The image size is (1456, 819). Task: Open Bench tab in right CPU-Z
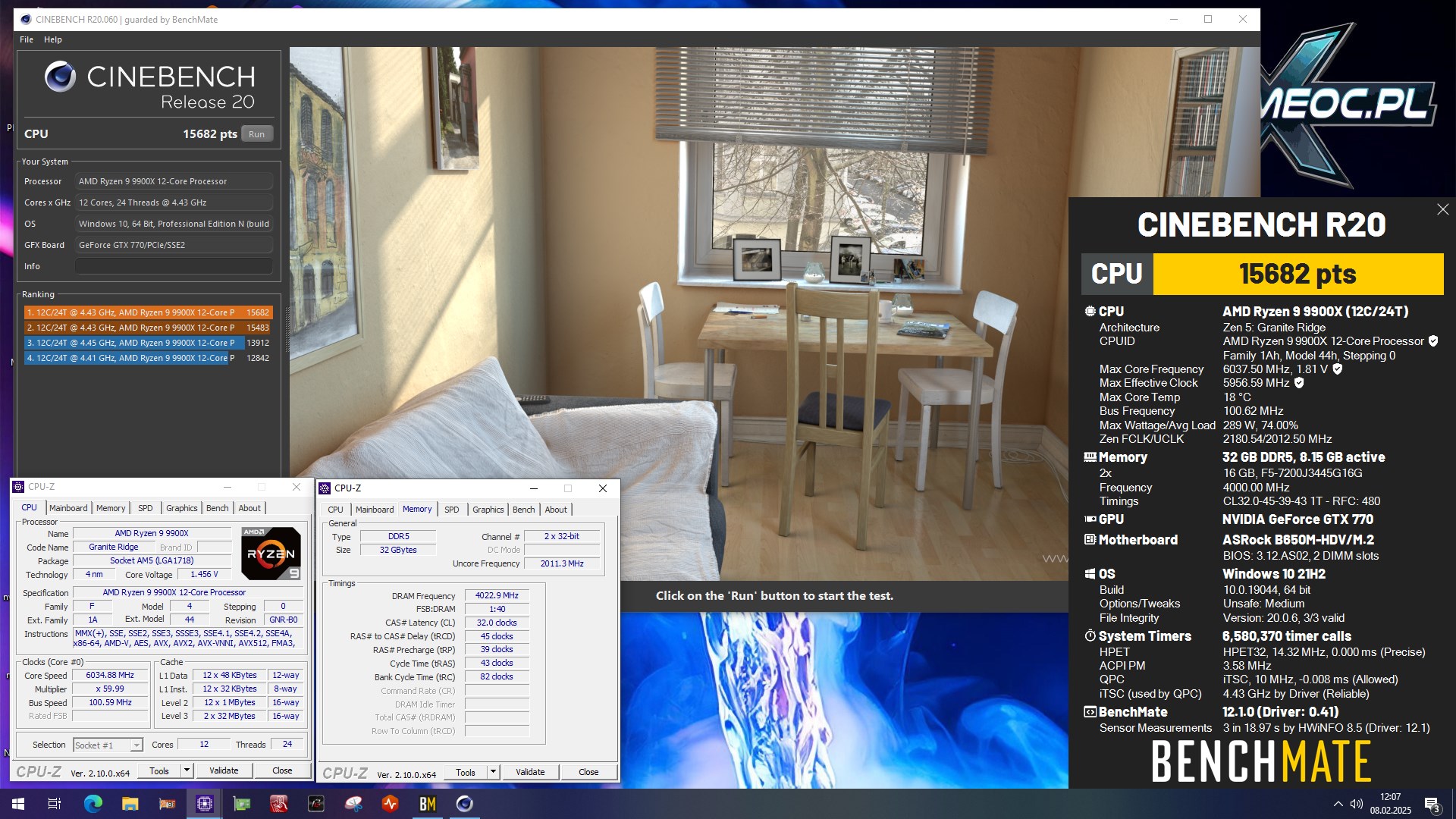click(x=524, y=510)
